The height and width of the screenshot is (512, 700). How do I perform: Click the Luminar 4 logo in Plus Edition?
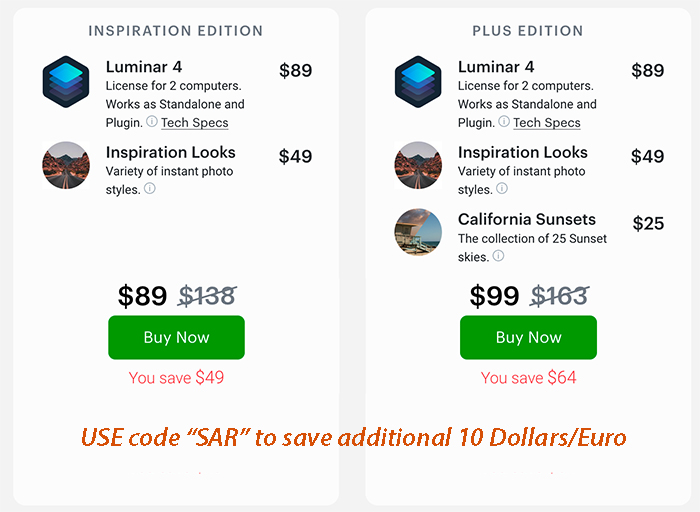pos(418,82)
